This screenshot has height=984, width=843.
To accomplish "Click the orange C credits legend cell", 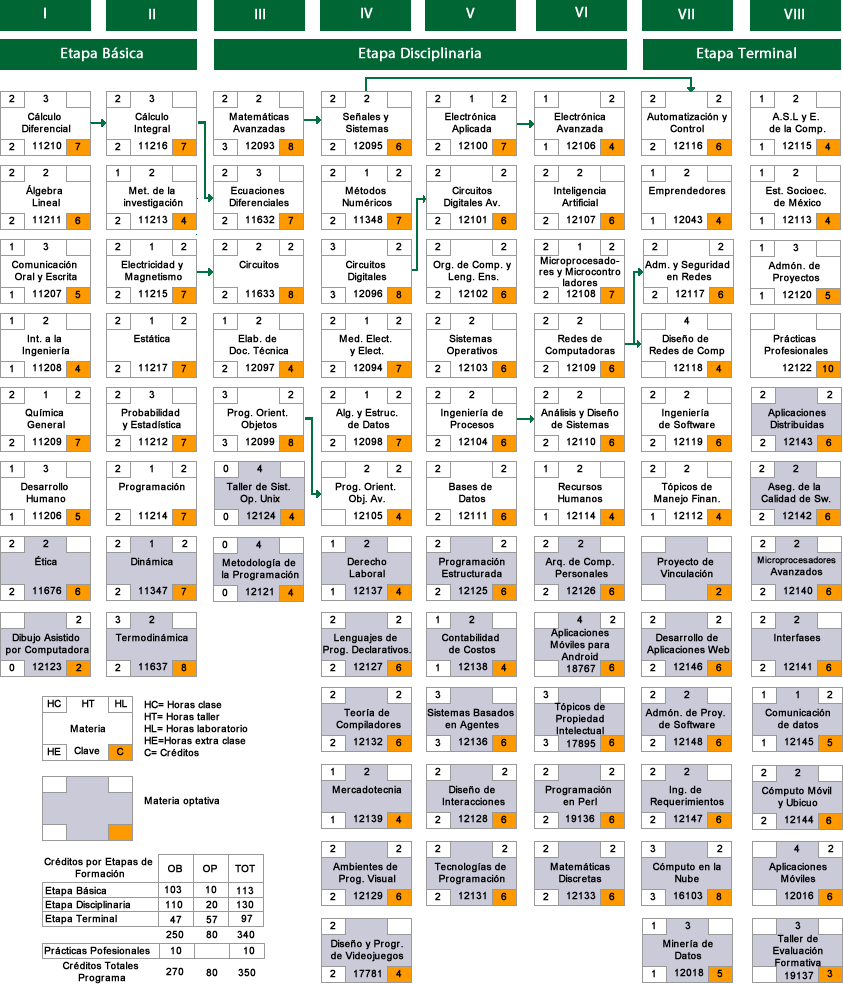I will coord(120,752).
